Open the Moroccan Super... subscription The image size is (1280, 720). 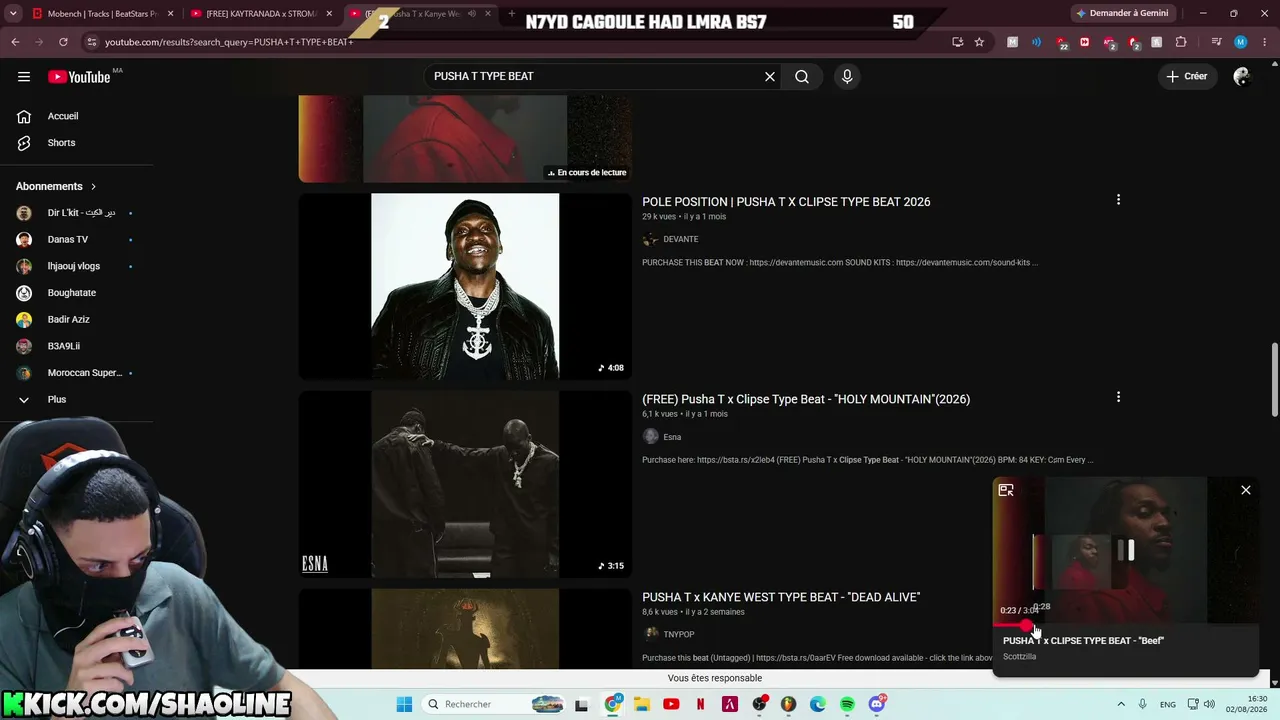point(77,373)
